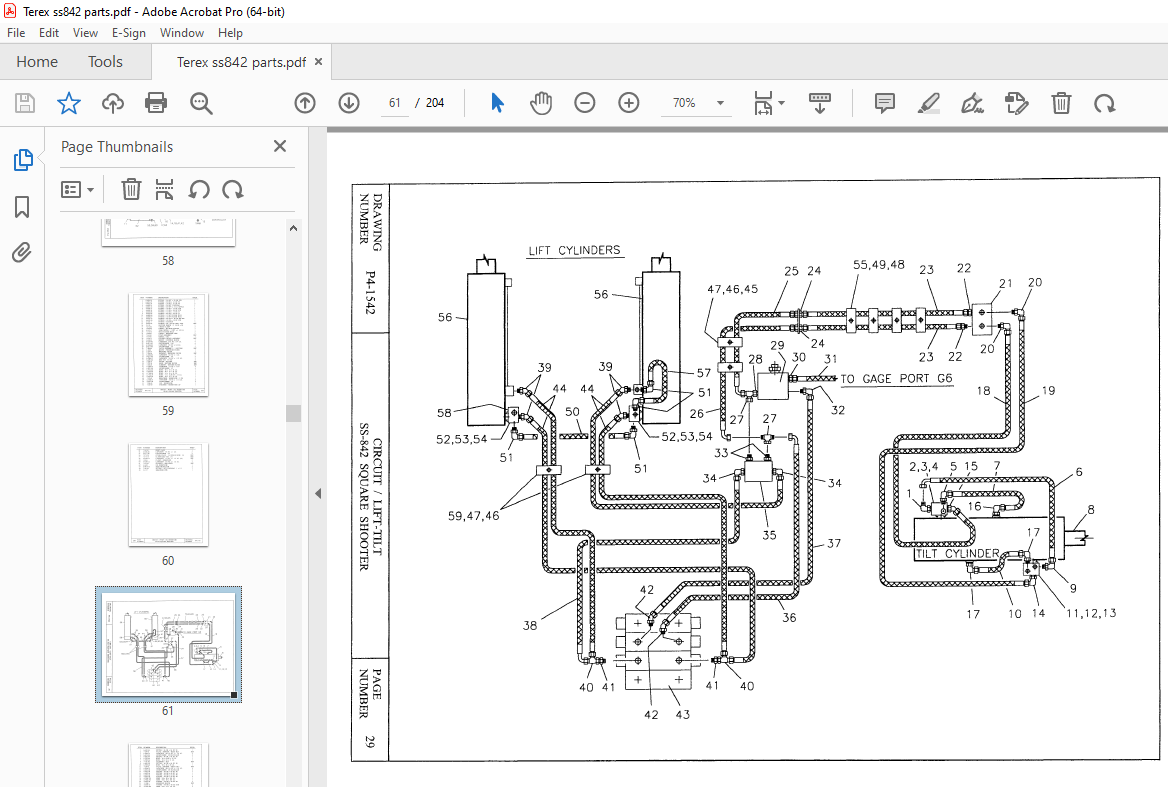Activate the Selection arrow tool
The height and width of the screenshot is (787, 1168).
pos(498,103)
